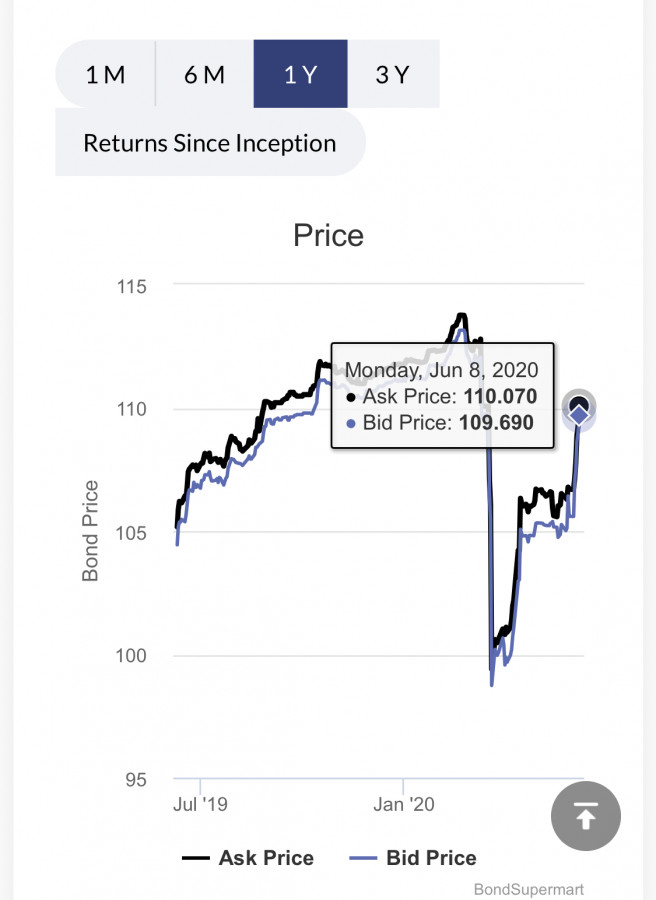This screenshot has height=900, width=656.
Task: Click the Jul '19 axis label
Action: 201,803
